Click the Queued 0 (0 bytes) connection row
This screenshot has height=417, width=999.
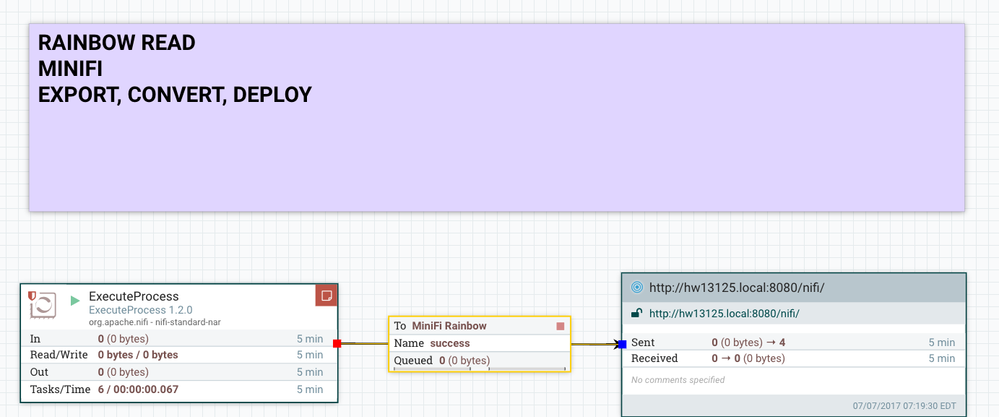[x=479, y=361]
